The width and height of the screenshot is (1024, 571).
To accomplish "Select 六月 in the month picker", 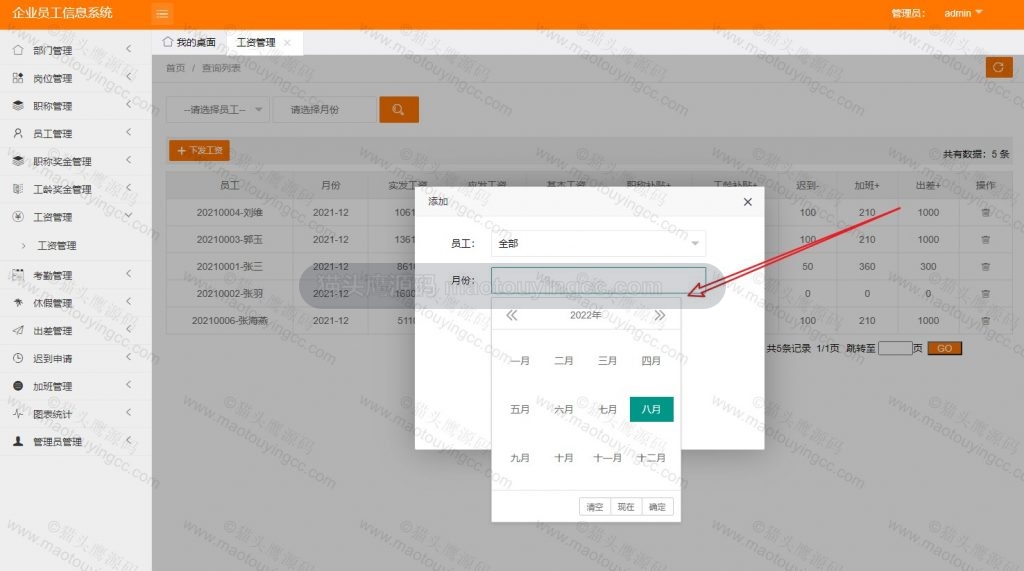I will [x=564, y=410].
